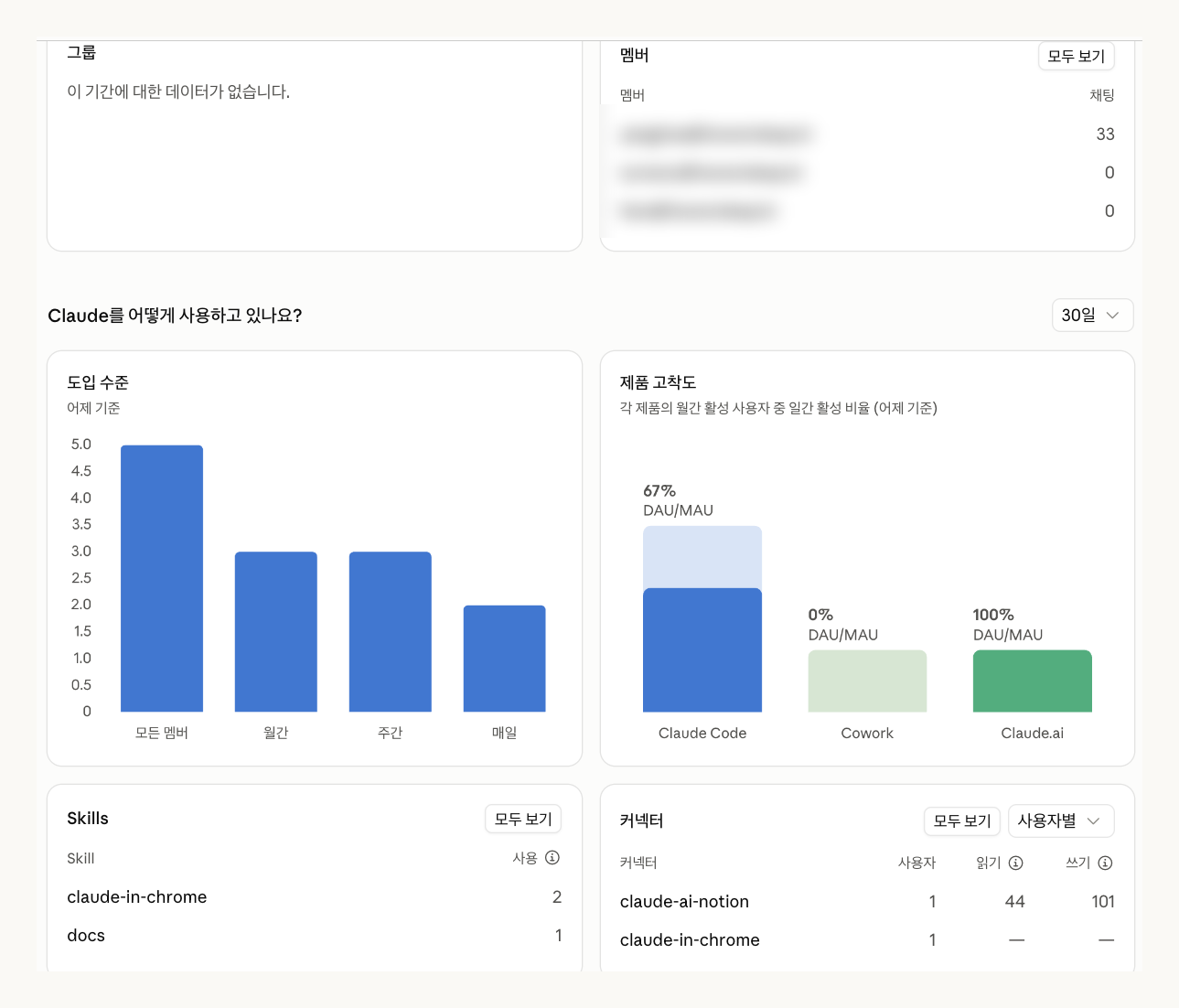1179x1008 pixels.
Task: Click the 사용 column header text
Action: [x=525, y=858]
